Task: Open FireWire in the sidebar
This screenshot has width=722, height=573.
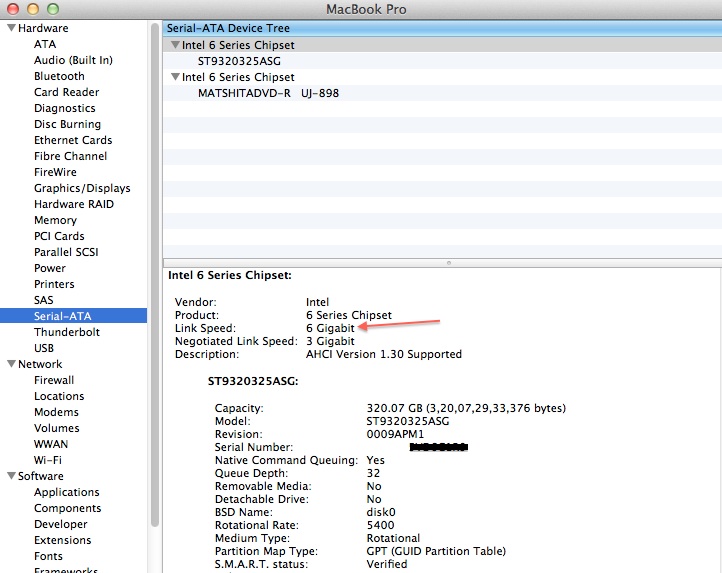Action: [55, 172]
